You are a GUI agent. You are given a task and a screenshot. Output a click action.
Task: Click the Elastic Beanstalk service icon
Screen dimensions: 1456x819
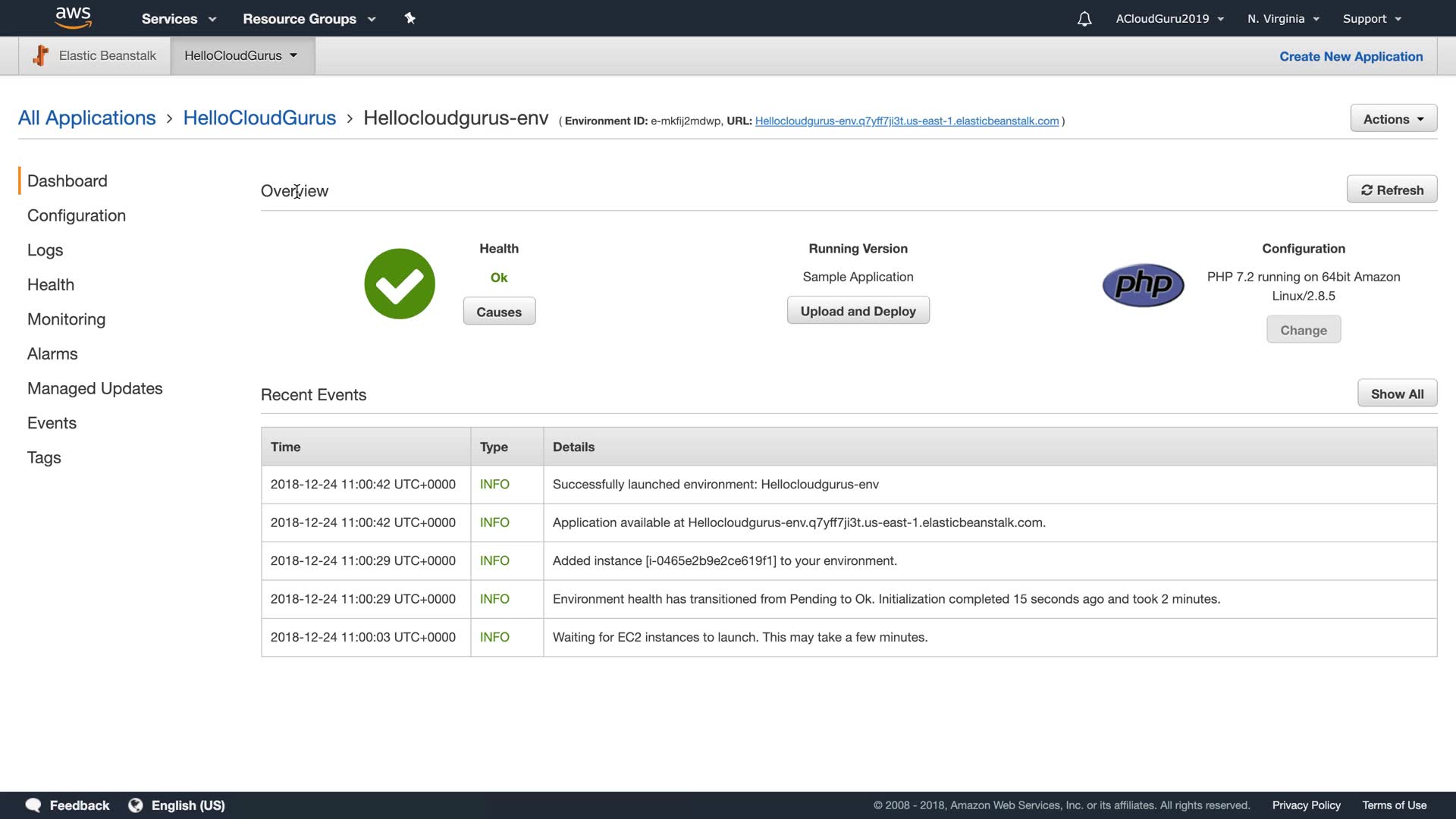41,55
